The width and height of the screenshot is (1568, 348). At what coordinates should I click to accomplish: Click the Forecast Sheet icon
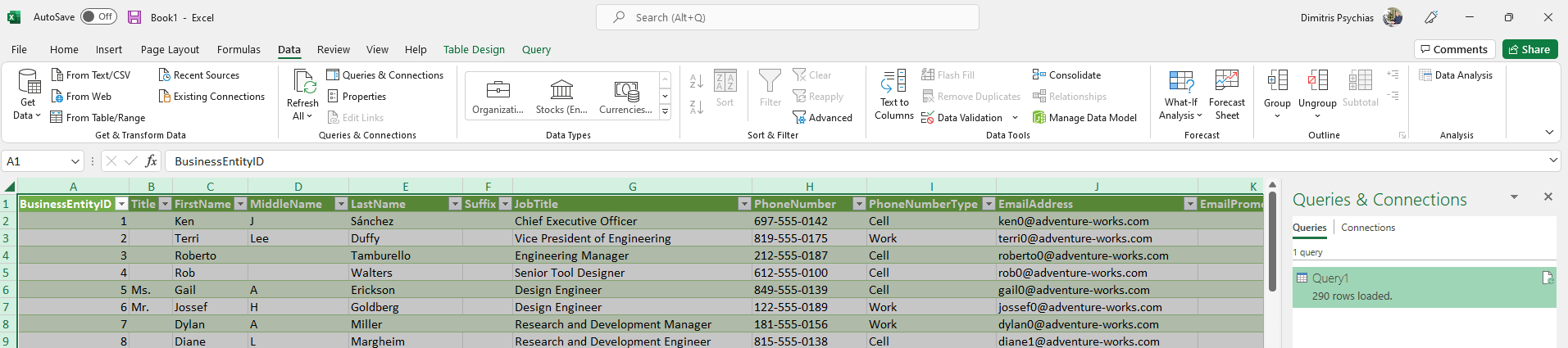[x=1226, y=82]
